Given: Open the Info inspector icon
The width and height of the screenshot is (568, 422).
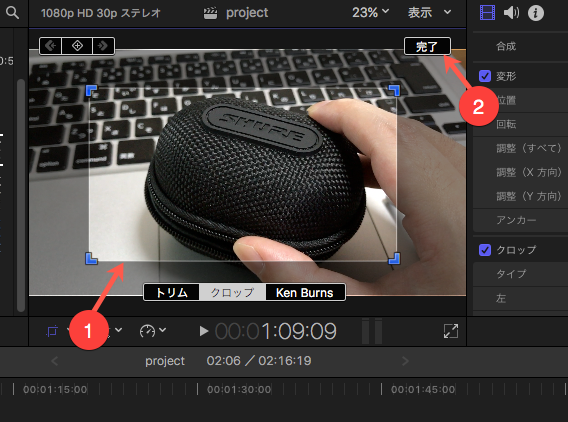Looking at the screenshot, I should 535,13.
